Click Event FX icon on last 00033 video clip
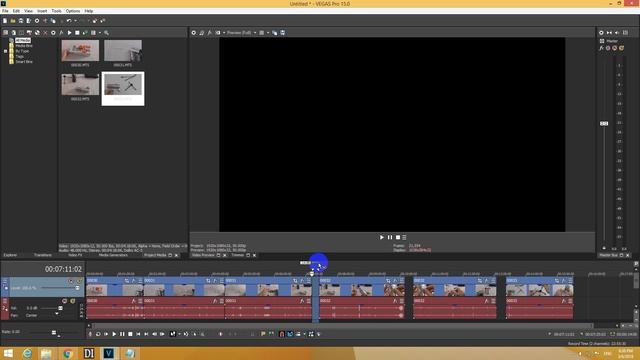This screenshot has height=360, width=640. click(564, 281)
